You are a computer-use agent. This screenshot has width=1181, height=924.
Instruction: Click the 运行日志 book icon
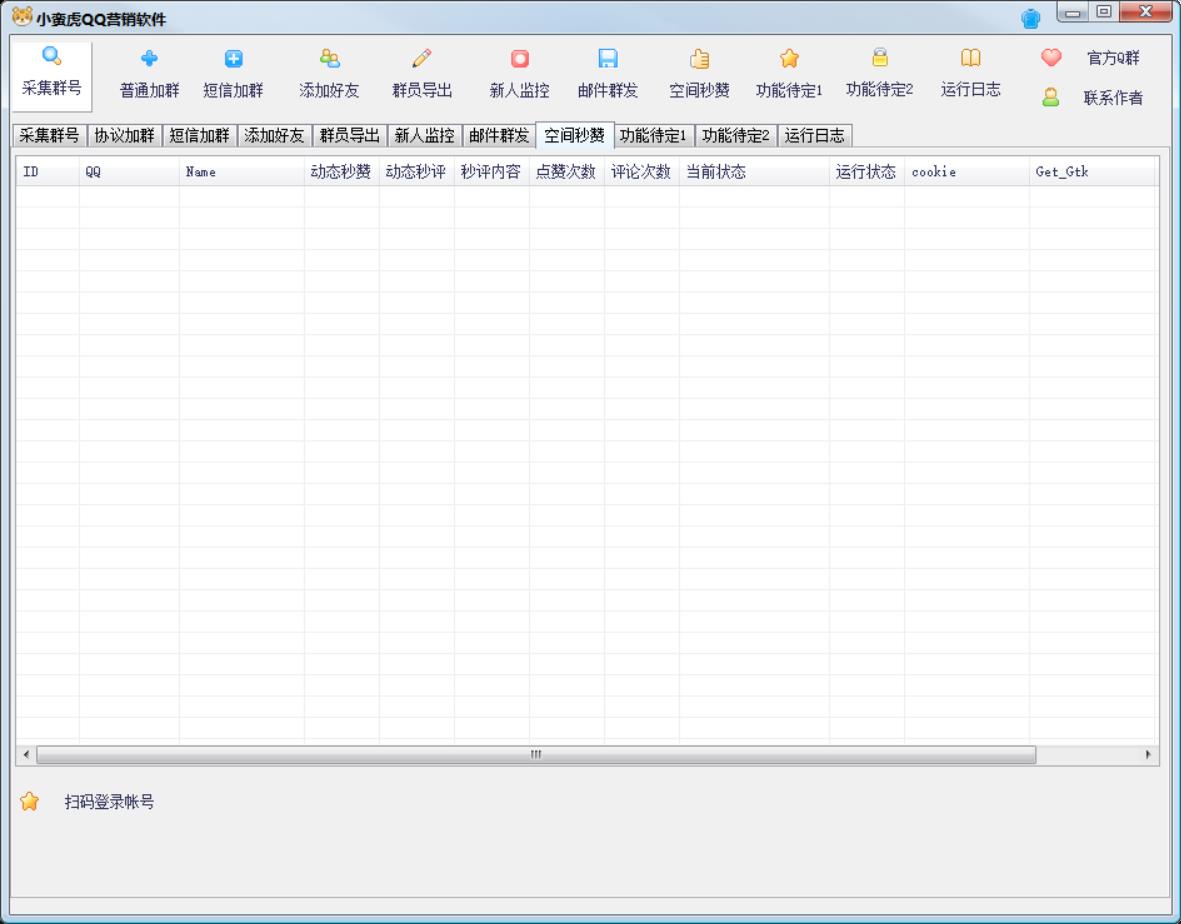[x=968, y=57]
